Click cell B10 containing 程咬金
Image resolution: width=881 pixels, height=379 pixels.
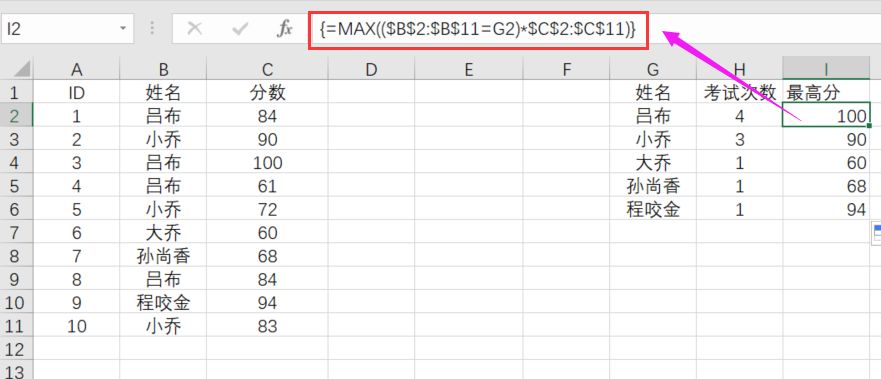163,302
